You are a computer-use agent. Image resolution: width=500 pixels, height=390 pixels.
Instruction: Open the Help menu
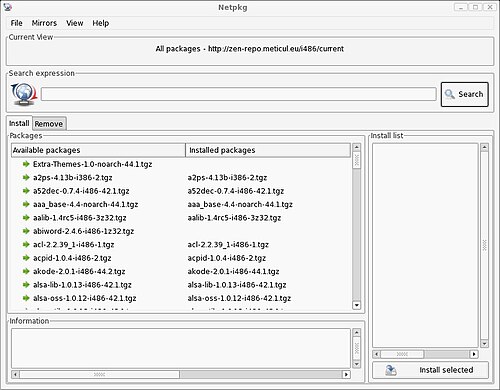(101, 23)
